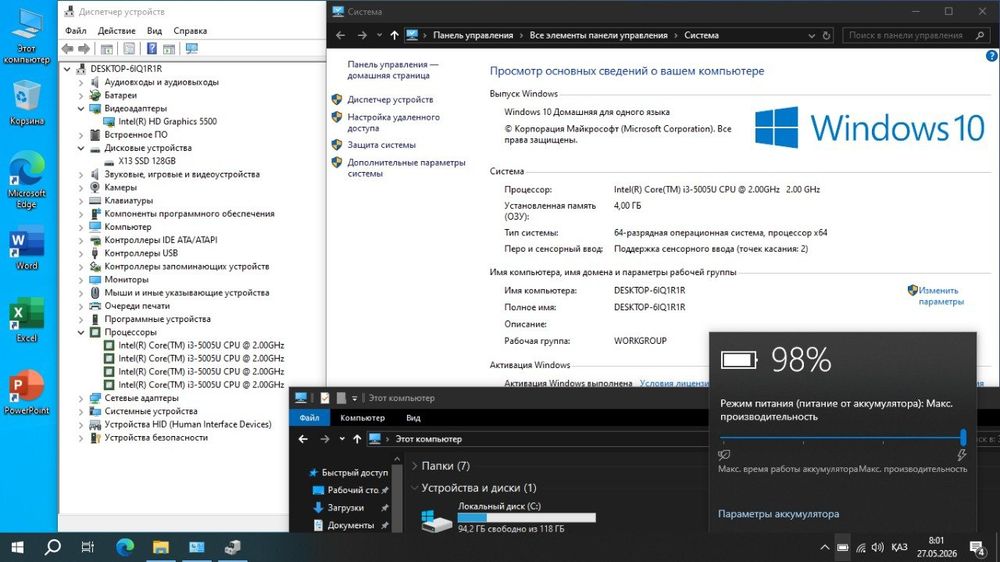Click the up arrow in System window

point(394,36)
